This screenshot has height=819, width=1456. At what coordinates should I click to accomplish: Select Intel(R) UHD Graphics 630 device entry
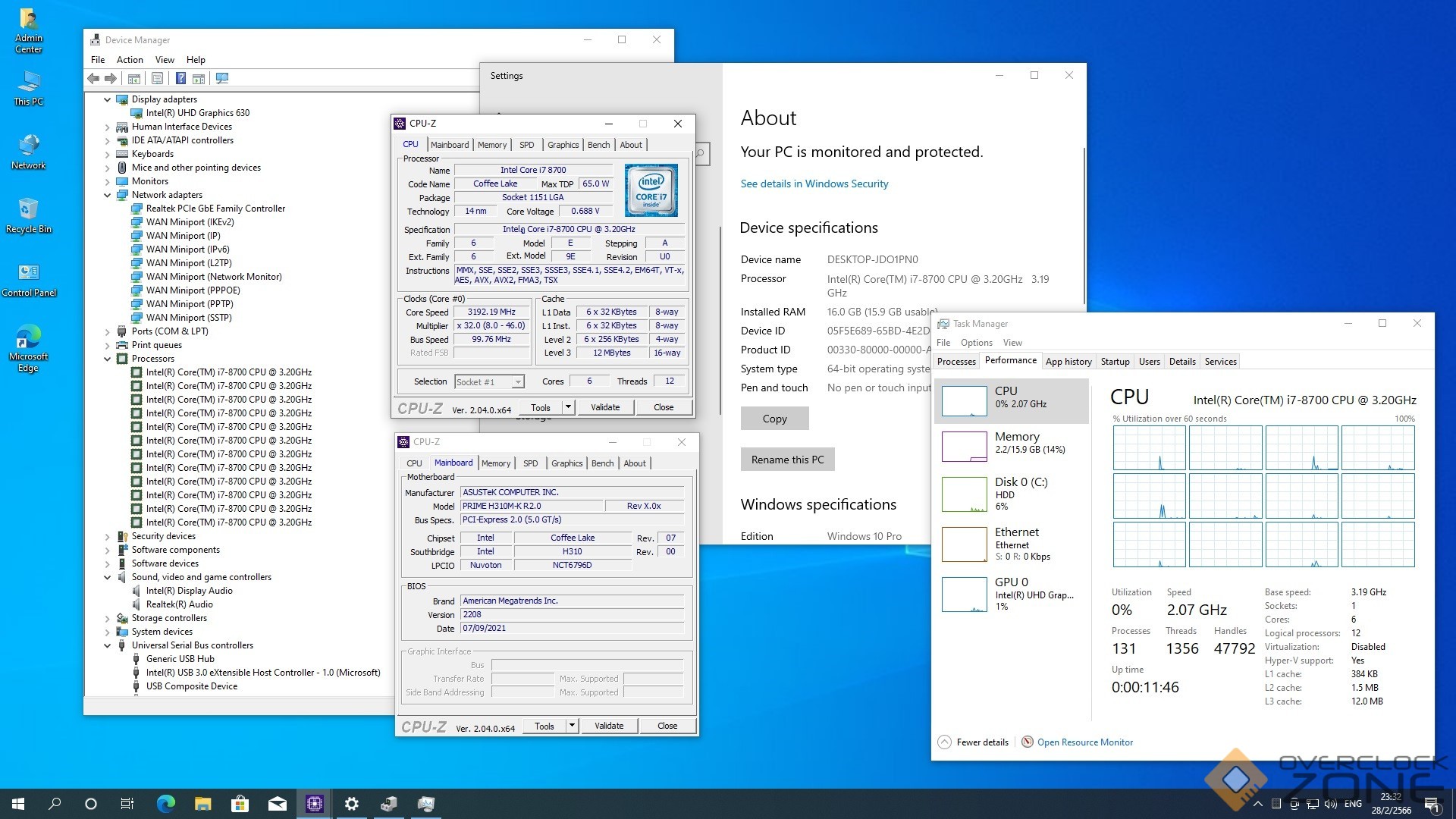coord(197,113)
